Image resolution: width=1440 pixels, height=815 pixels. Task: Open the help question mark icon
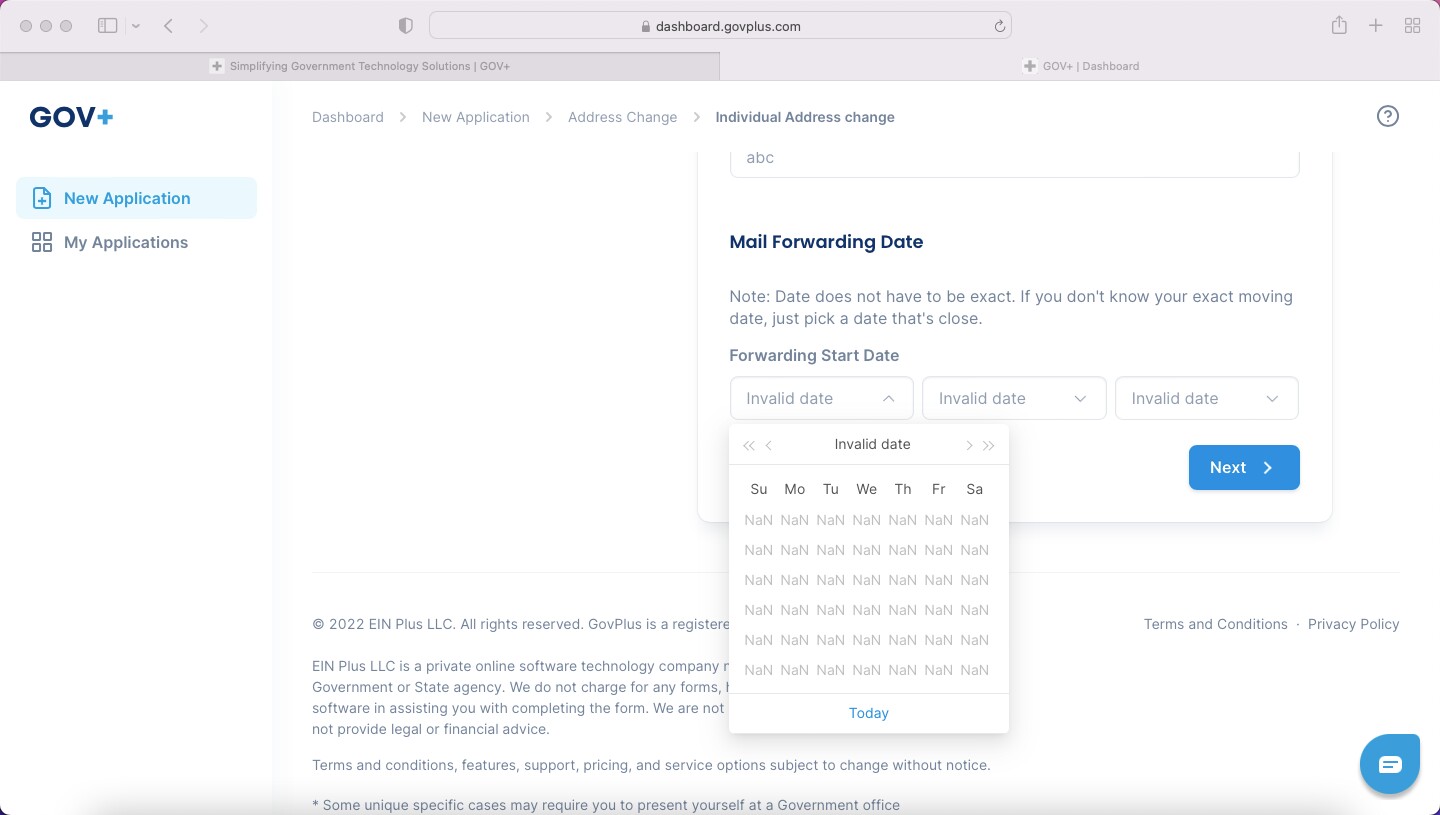[x=1388, y=116]
